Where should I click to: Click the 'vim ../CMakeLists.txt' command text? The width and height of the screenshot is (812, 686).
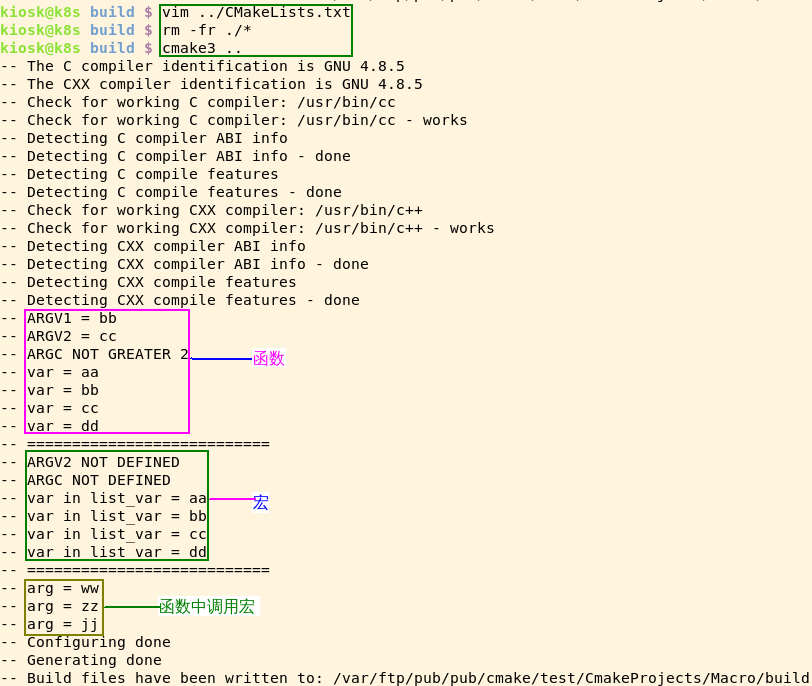pyautogui.click(x=253, y=12)
